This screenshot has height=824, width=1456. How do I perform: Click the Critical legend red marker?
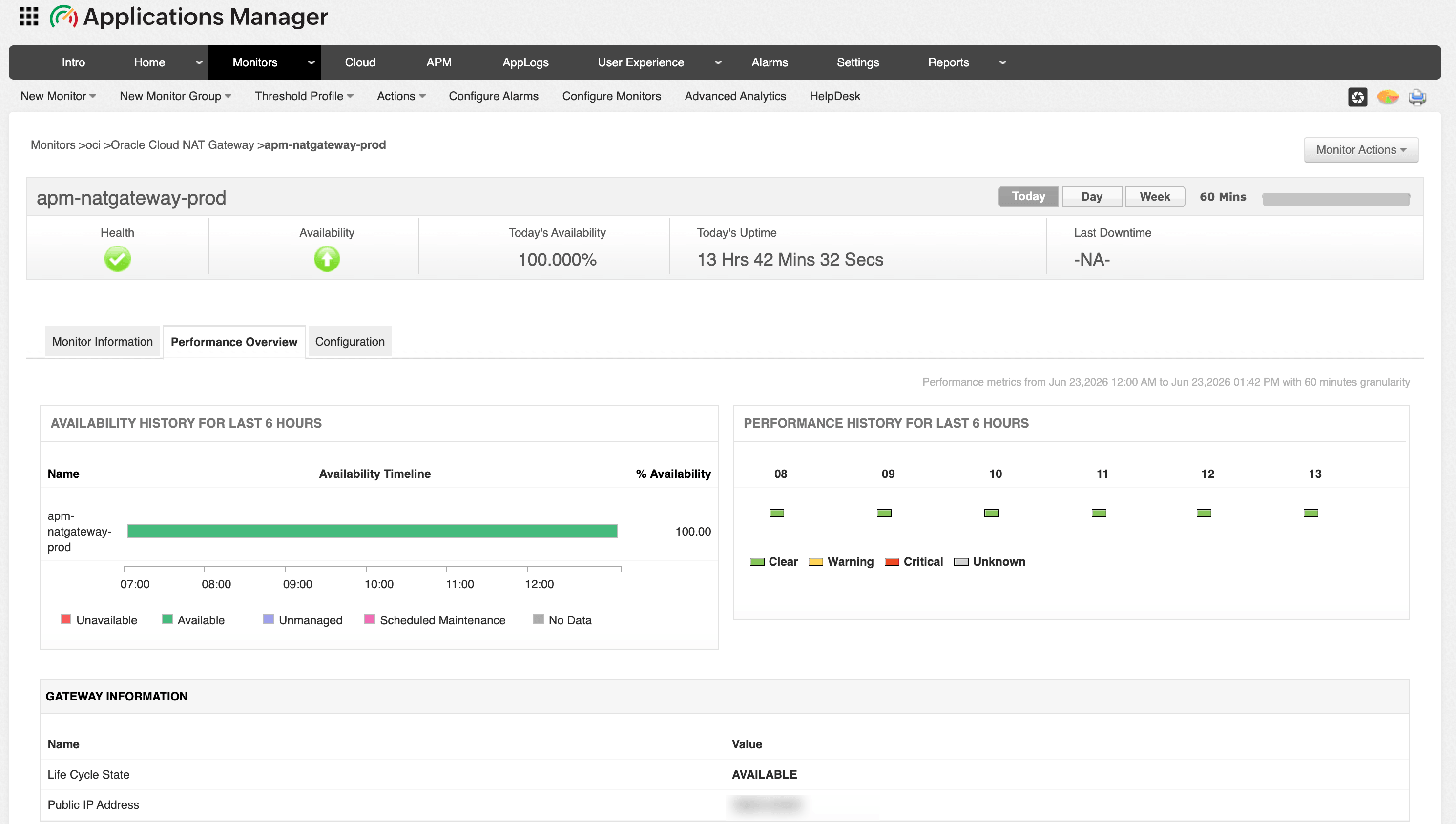point(892,562)
